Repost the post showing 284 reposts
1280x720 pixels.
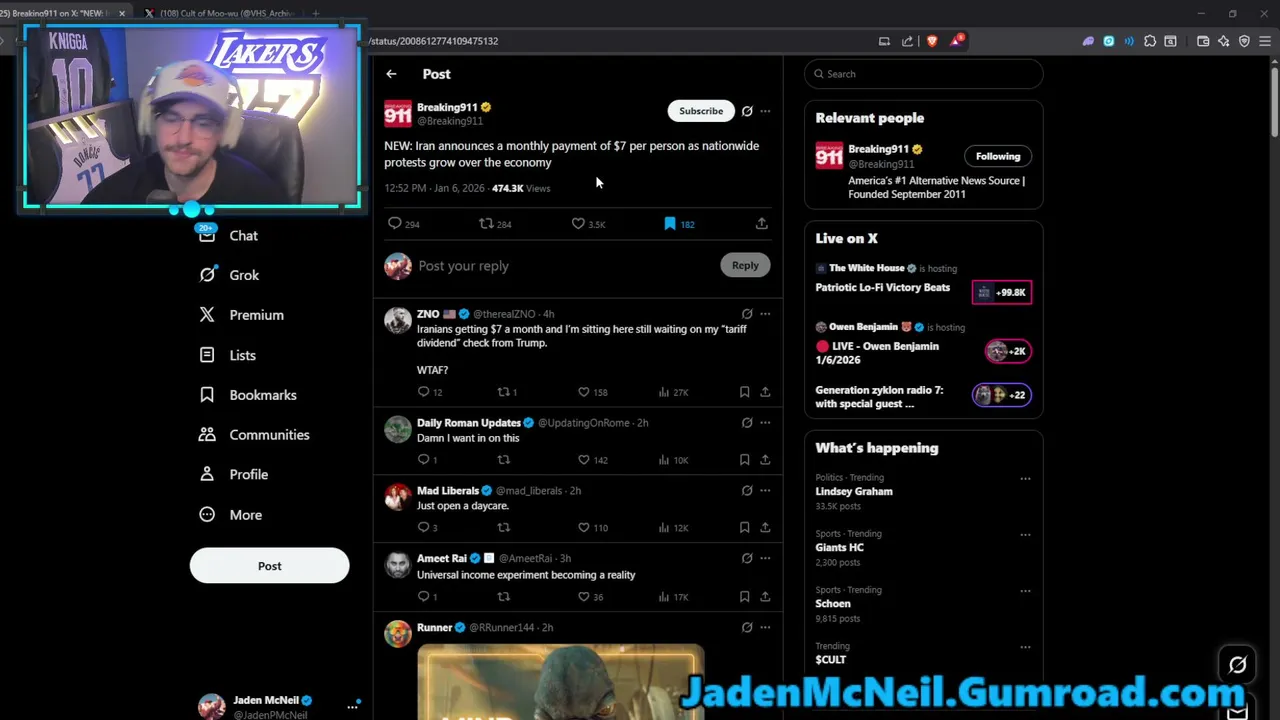(x=487, y=224)
